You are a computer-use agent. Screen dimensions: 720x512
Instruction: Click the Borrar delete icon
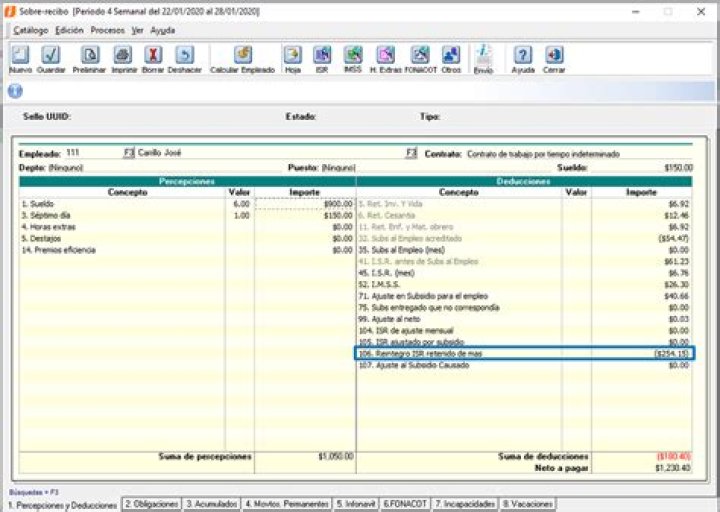click(x=153, y=56)
